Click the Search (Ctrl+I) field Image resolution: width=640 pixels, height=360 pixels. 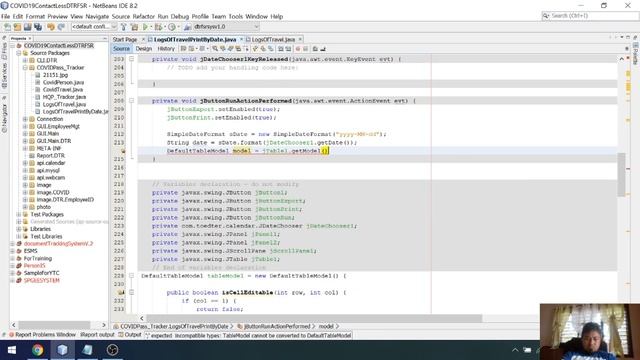(x=590, y=16)
